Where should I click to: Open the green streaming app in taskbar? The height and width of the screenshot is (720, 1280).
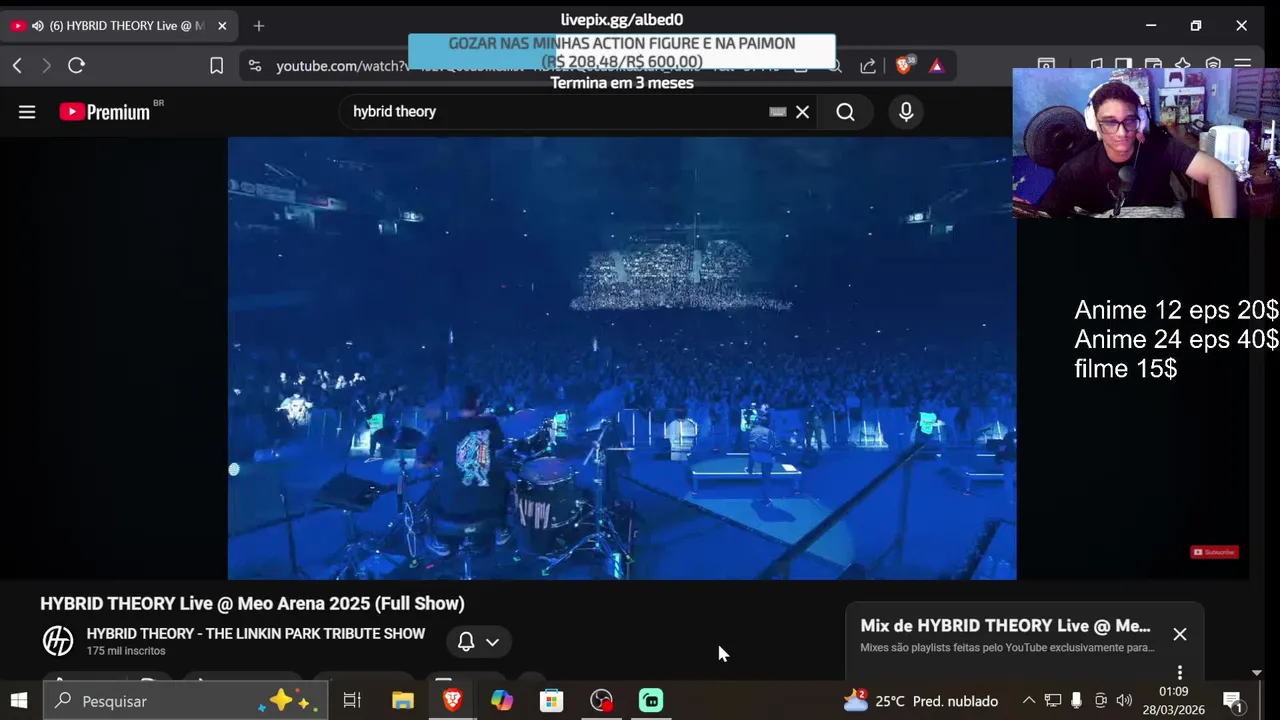tap(651, 701)
